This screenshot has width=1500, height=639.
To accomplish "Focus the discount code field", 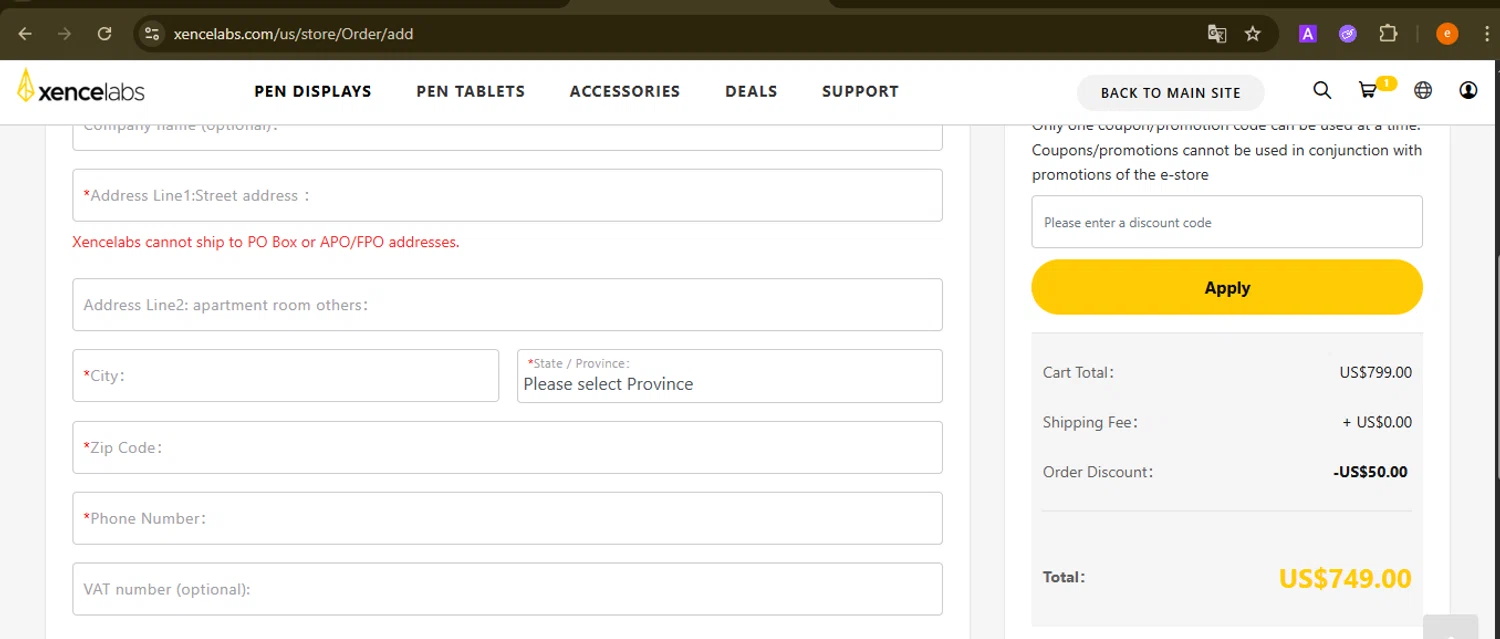I will tap(1227, 222).
